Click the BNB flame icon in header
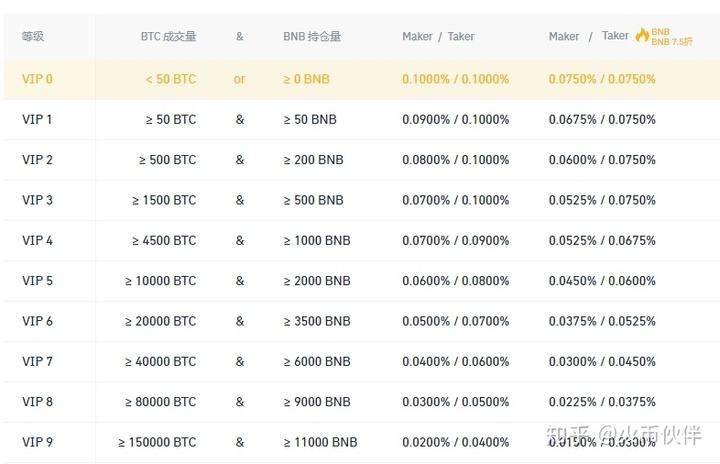This screenshot has height=464, width=720. (x=642, y=35)
